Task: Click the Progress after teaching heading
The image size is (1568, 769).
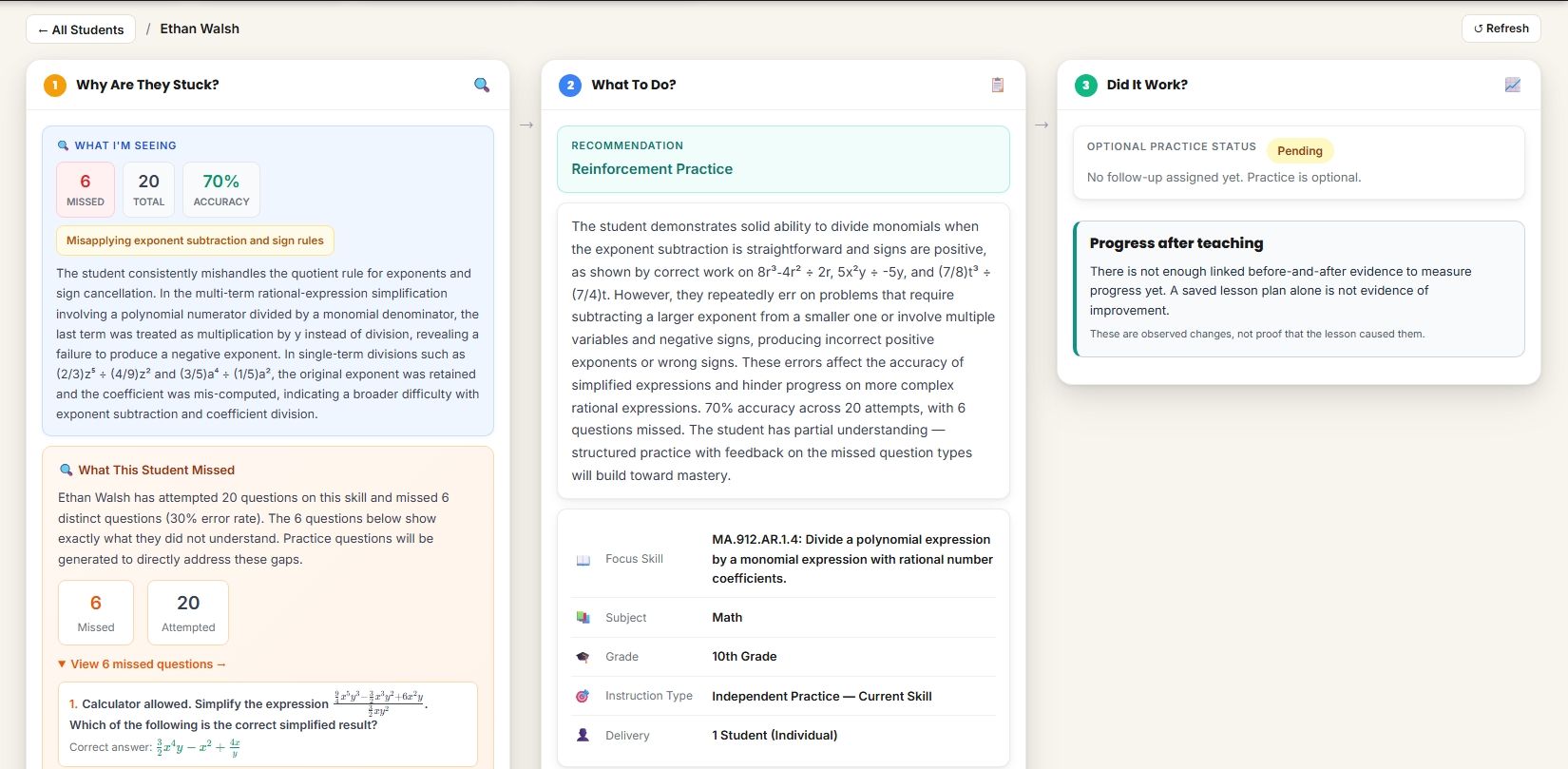Action: pos(1176,243)
